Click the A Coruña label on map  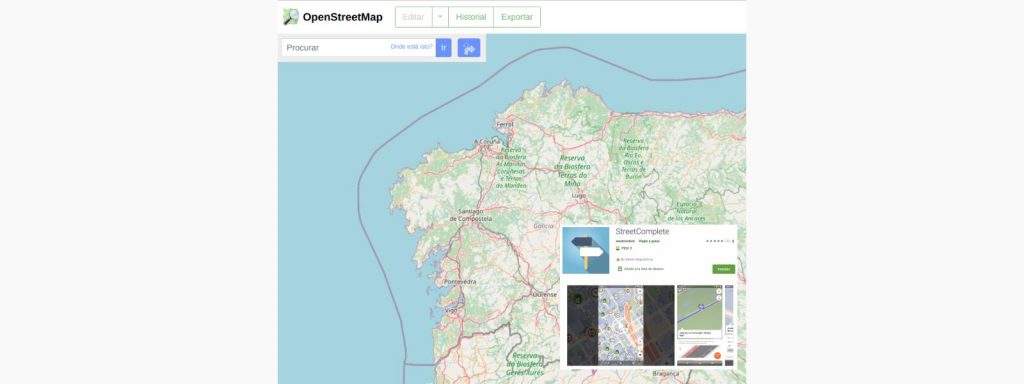point(487,142)
